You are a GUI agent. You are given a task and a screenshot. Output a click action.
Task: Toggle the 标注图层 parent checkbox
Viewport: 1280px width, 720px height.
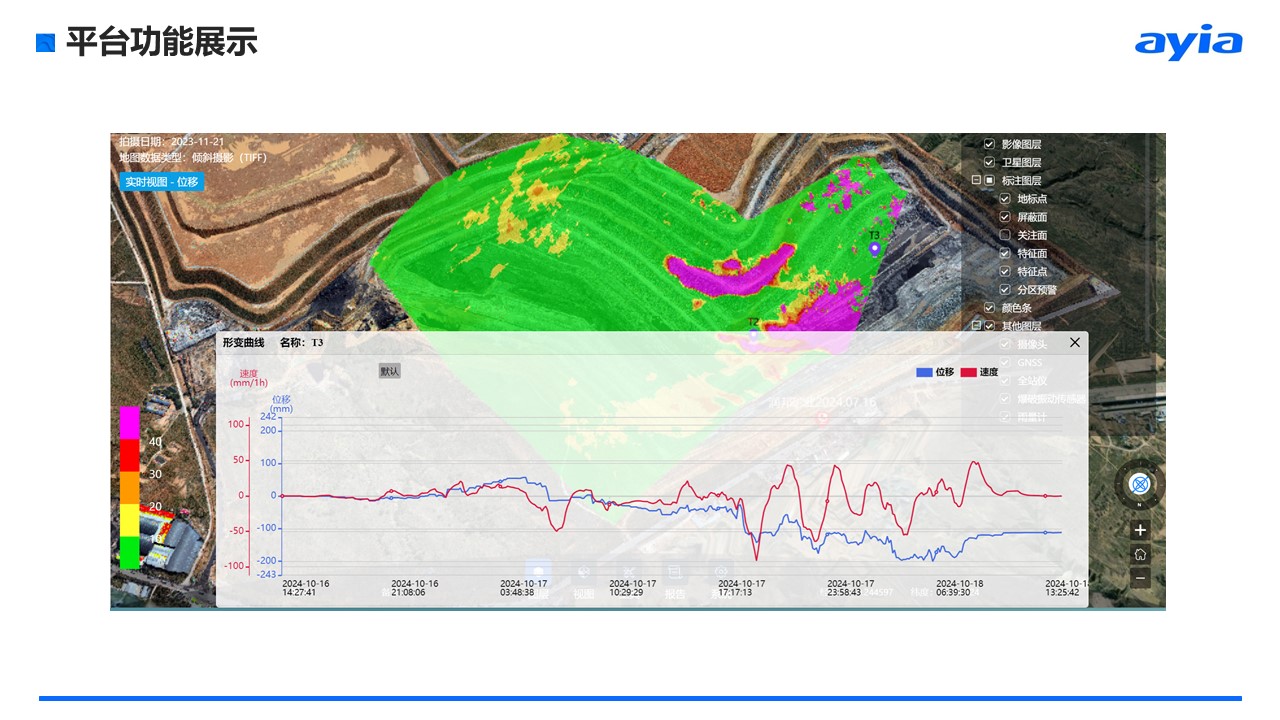[989, 181]
